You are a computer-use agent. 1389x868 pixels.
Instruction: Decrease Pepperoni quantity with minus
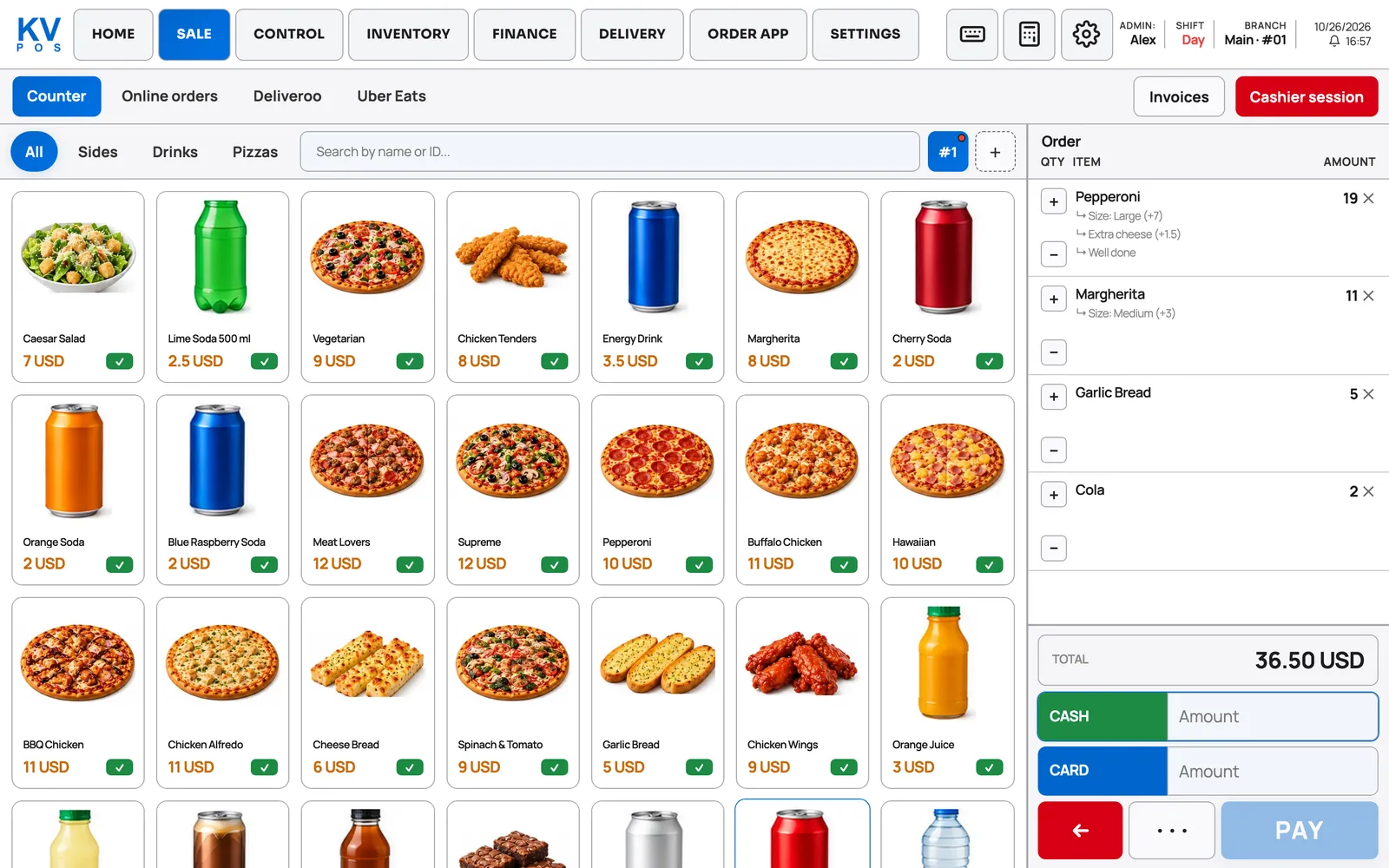coord(1054,254)
